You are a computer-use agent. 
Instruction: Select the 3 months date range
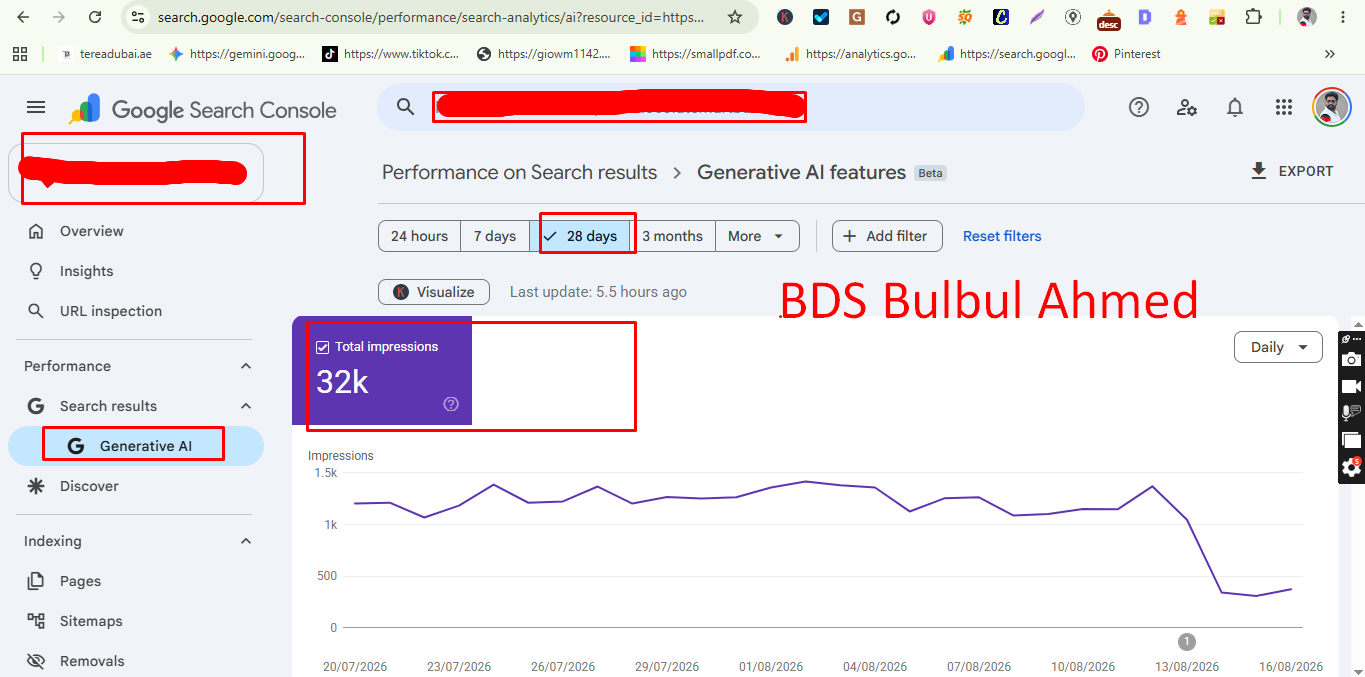[x=672, y=236]
